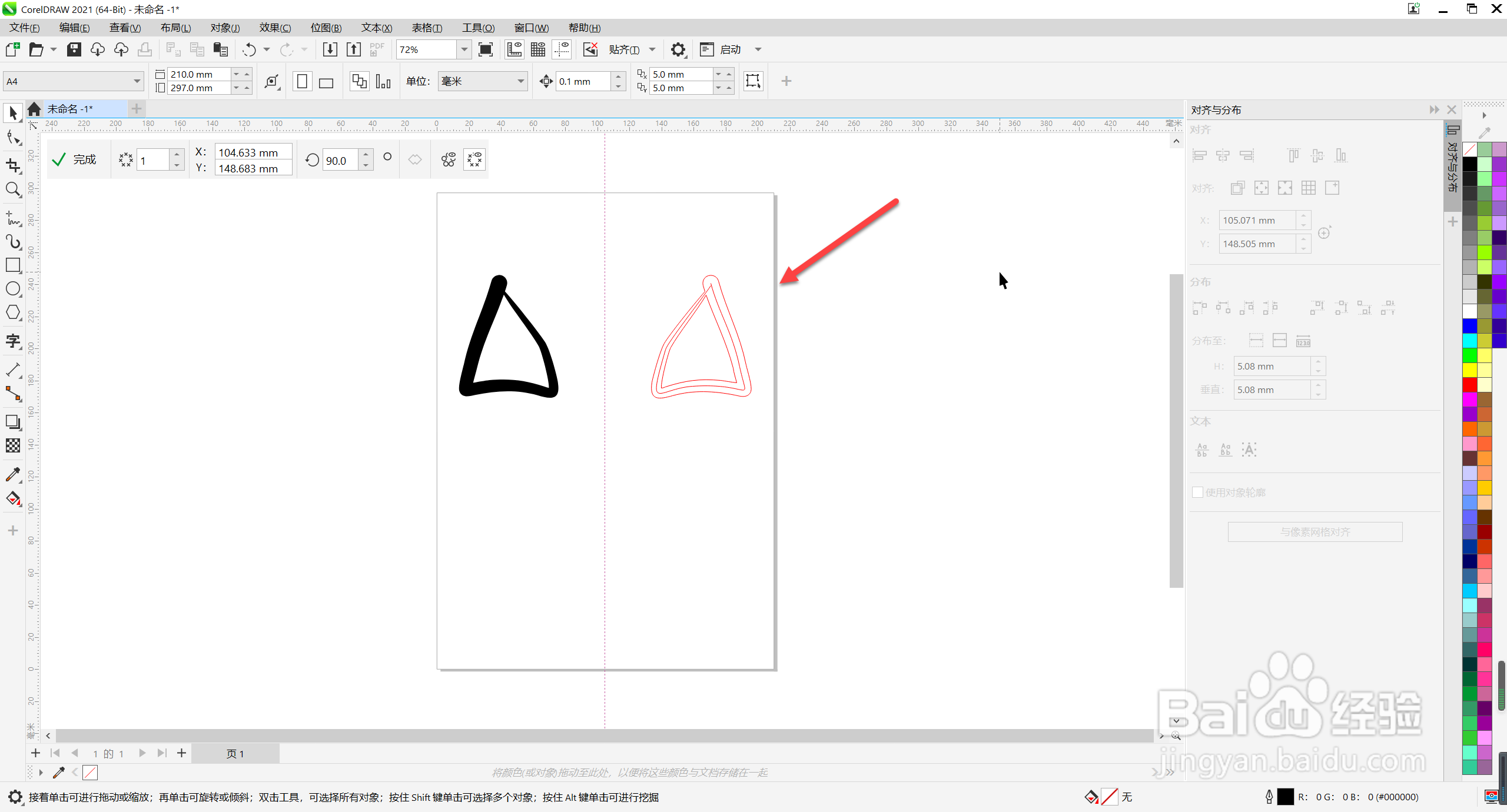1507x812 pixels.
Task: Click the welcome screen Home button
Action: (34, 109)
